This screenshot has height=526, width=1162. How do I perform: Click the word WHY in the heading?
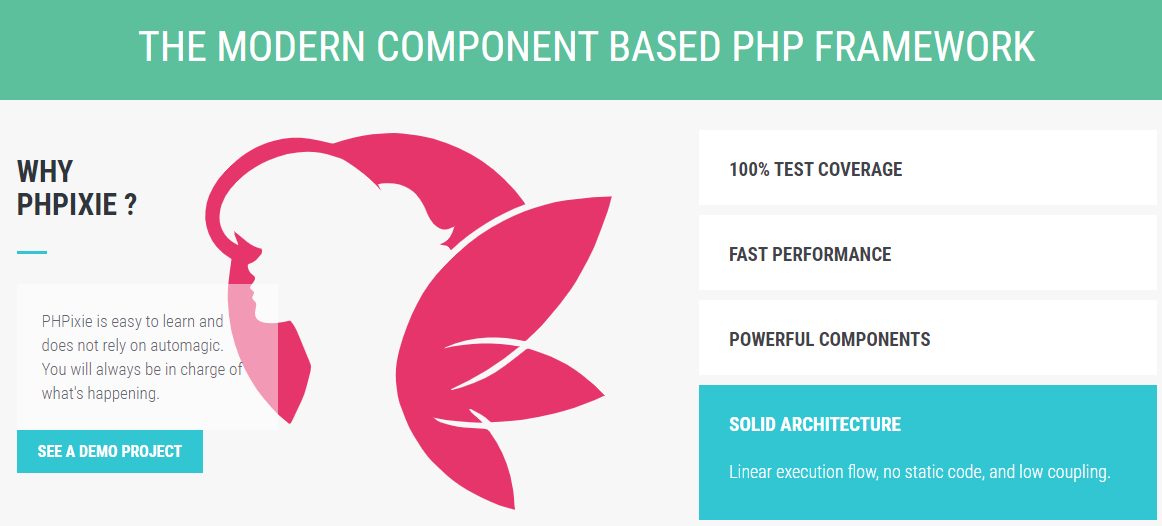45,171
